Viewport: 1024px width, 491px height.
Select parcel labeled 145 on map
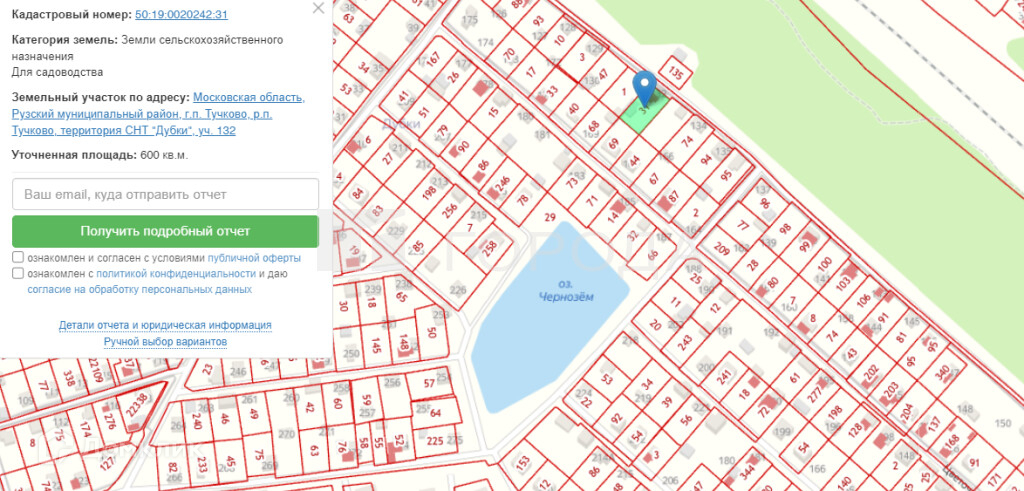(x=375, y=344)
